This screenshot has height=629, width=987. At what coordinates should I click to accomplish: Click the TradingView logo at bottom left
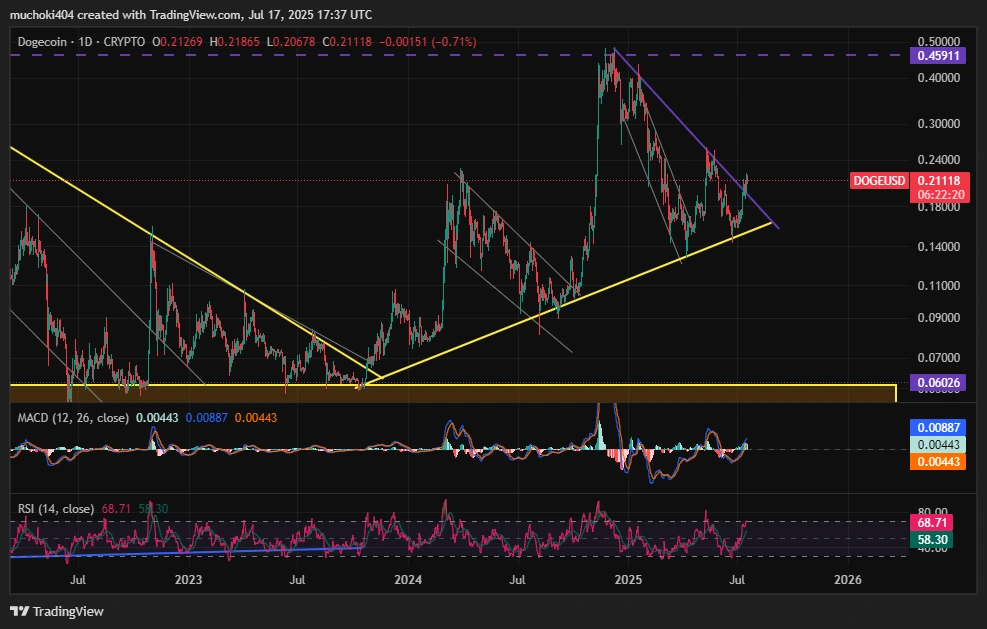pos(57,611)
